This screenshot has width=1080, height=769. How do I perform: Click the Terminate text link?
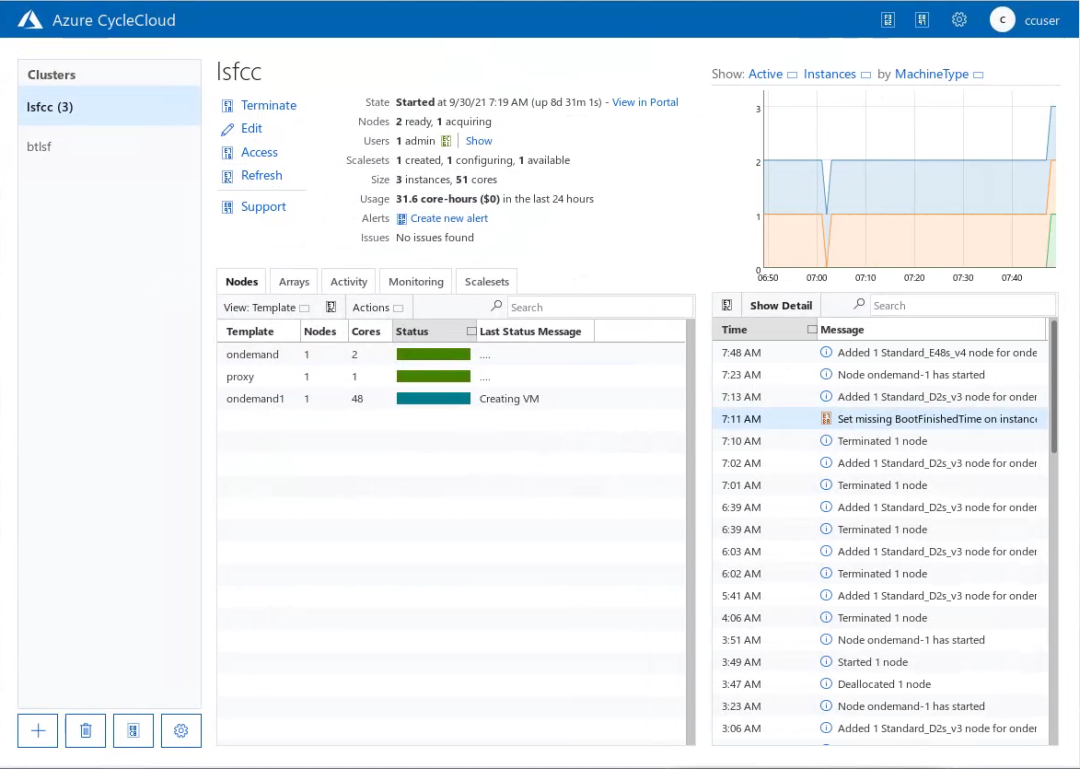tap(269, 105)
